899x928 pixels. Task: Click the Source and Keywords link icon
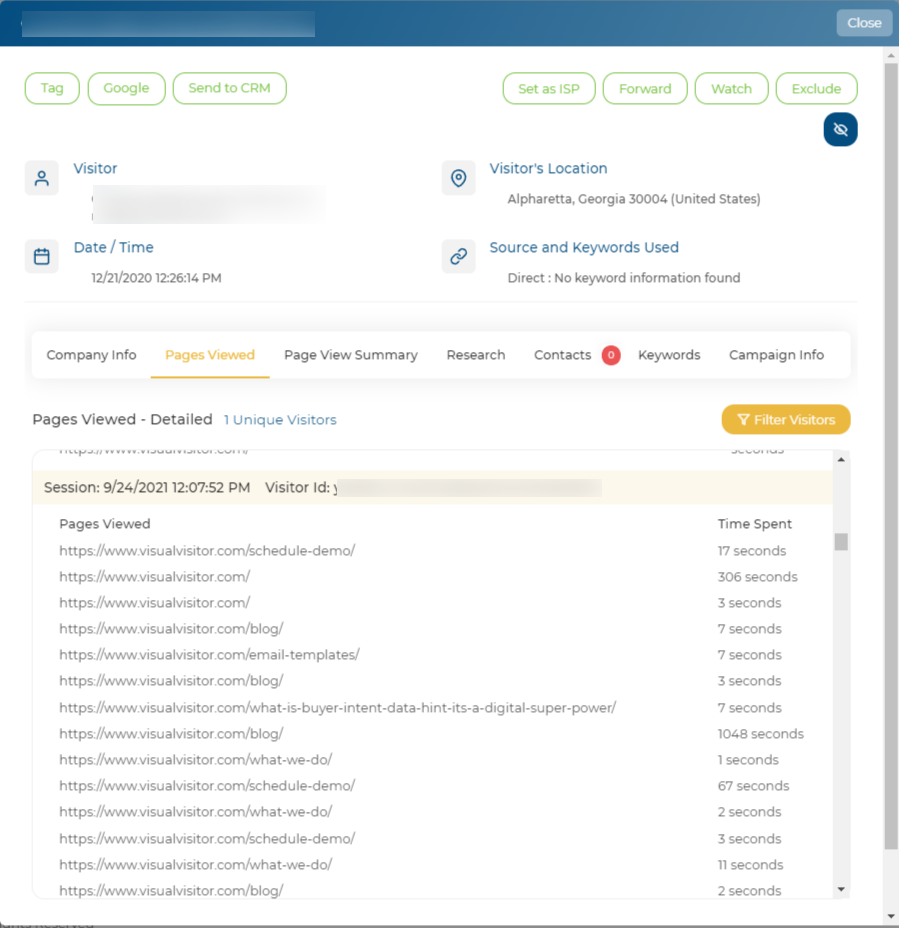pyautogui.click(x=458, y=256)
